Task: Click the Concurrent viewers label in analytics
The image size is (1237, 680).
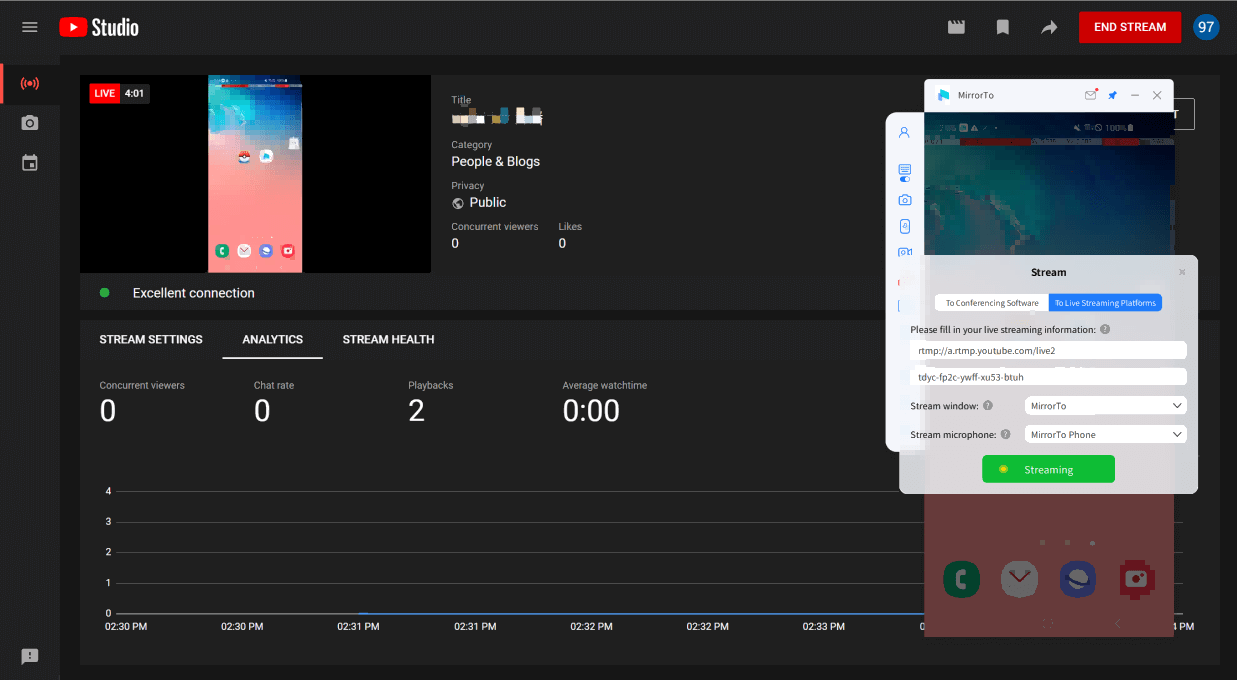Action: 142,385
